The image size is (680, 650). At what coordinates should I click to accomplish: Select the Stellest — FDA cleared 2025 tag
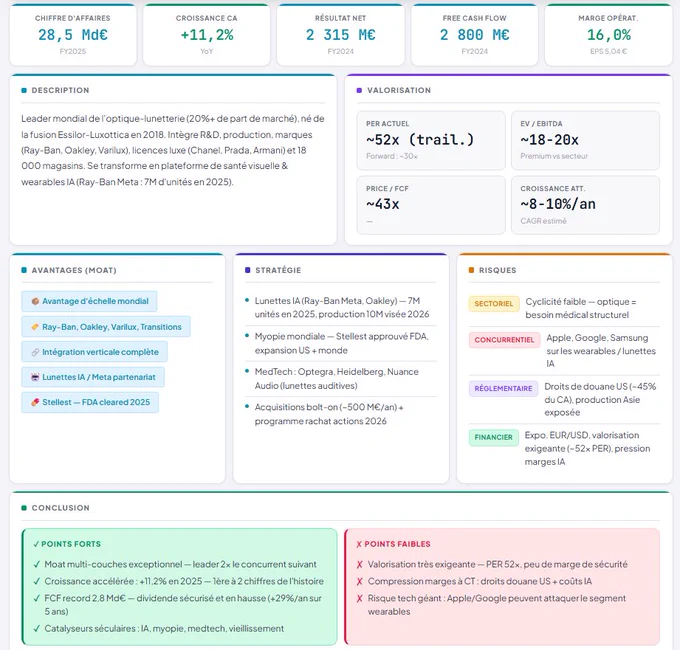90,402
